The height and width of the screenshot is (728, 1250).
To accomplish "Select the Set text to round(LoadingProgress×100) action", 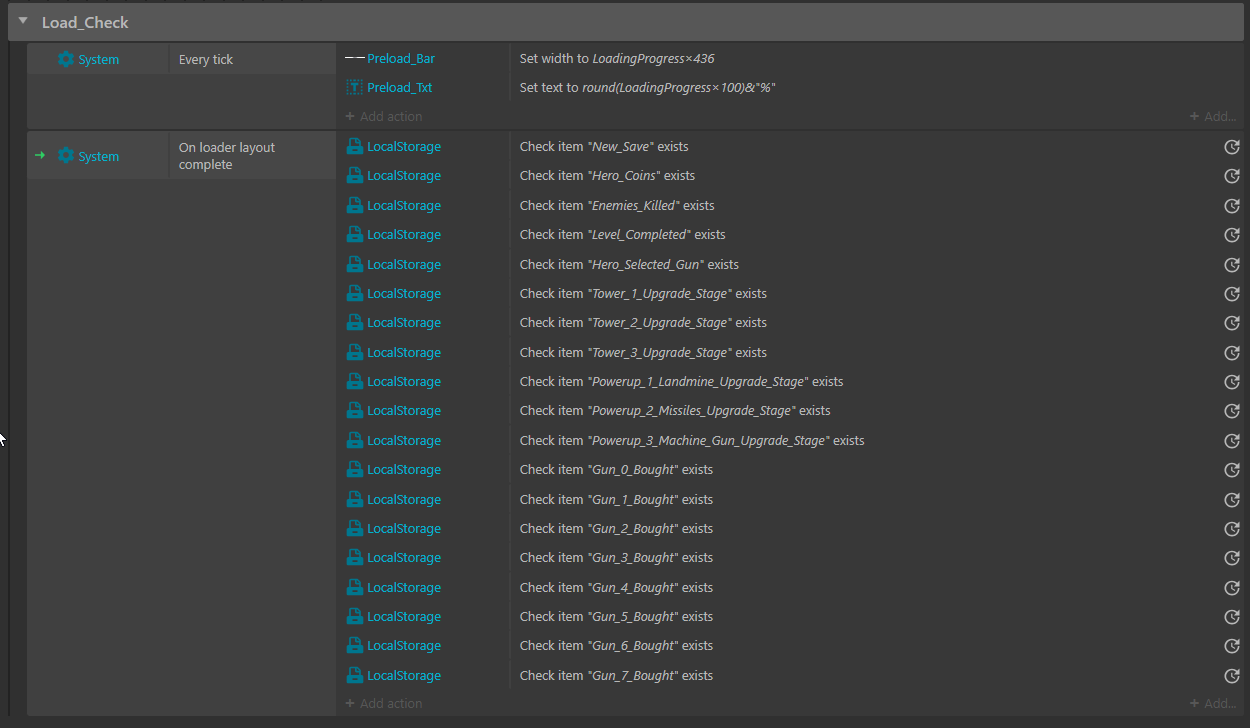I will pos(648,88).
